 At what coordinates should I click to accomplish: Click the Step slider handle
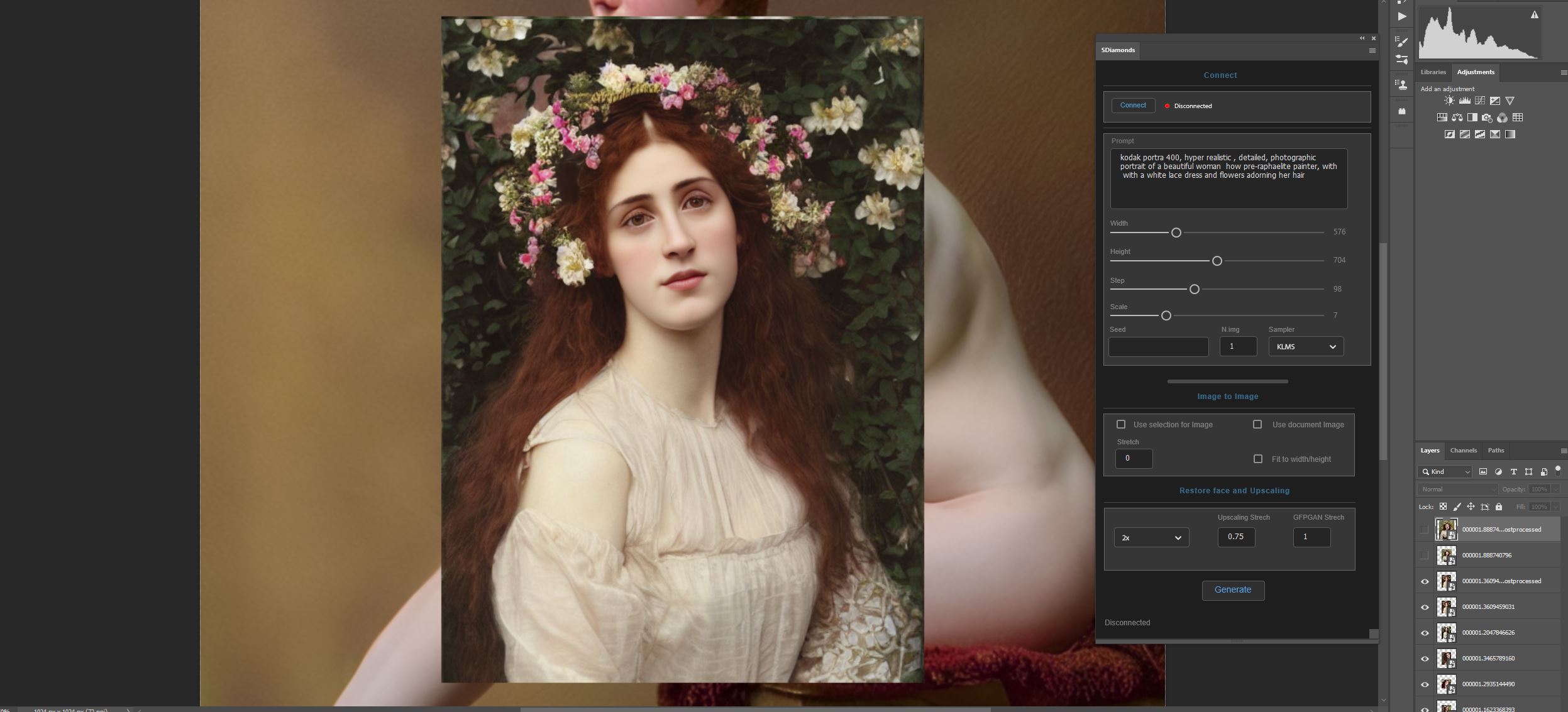(1194, 290)
